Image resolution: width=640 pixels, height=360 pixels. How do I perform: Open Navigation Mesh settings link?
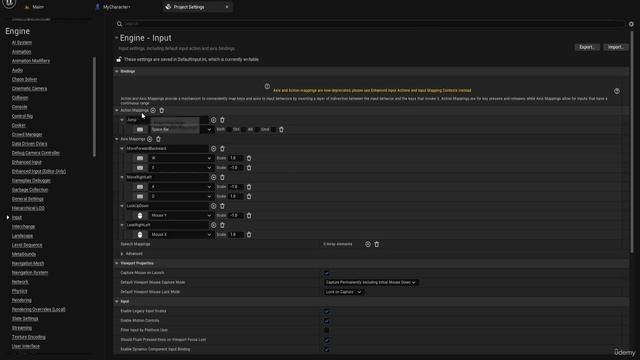28,264
